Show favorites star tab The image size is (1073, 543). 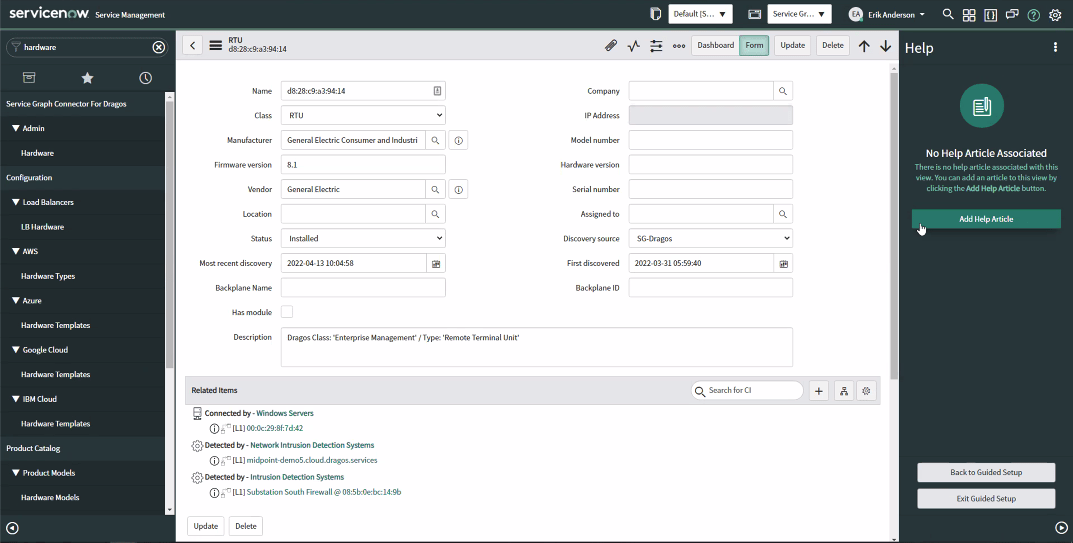click(87, 77)
